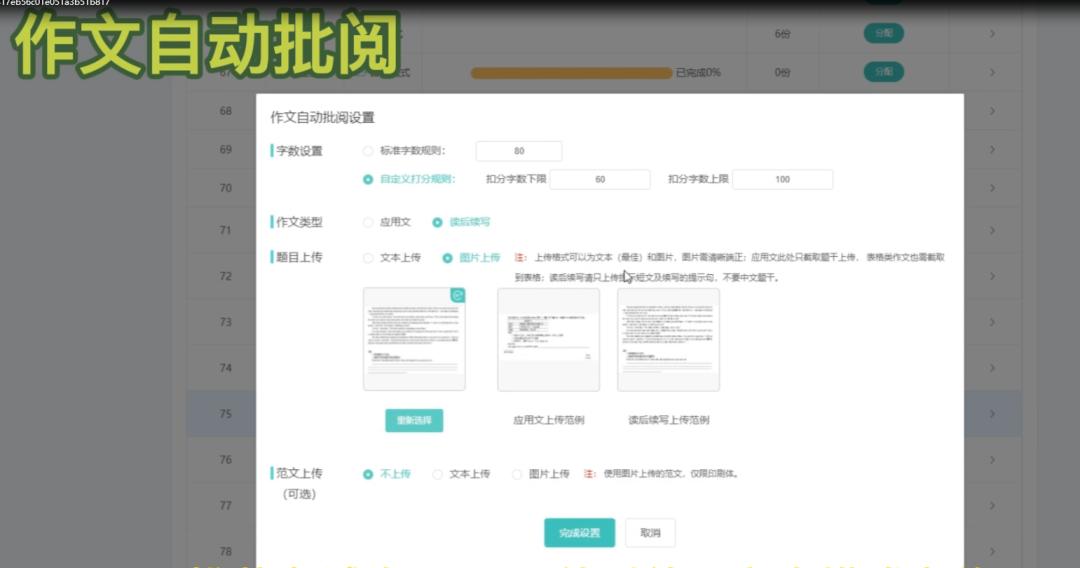This screenshot has width=1080, height=568.
Task: Click the 已完成0% progress bar
Action: coord(571,72)
